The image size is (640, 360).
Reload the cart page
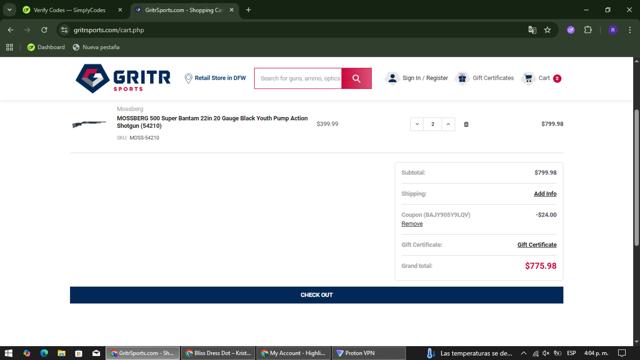[x=44, y=30]
